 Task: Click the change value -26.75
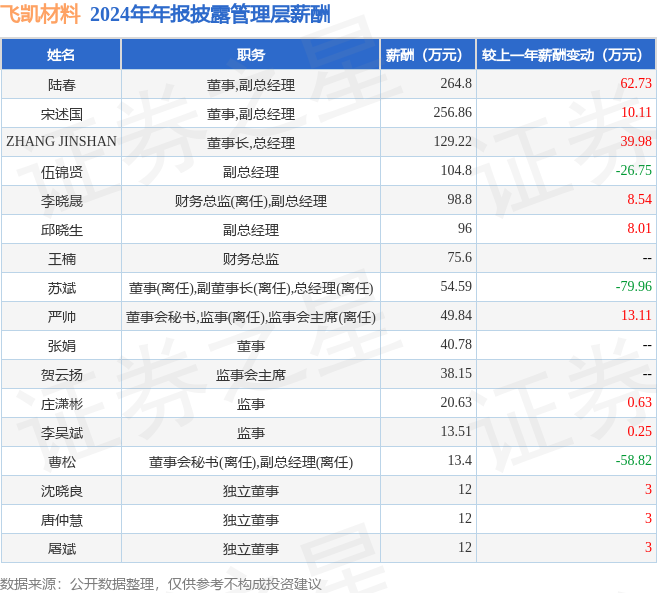[634, 170]
